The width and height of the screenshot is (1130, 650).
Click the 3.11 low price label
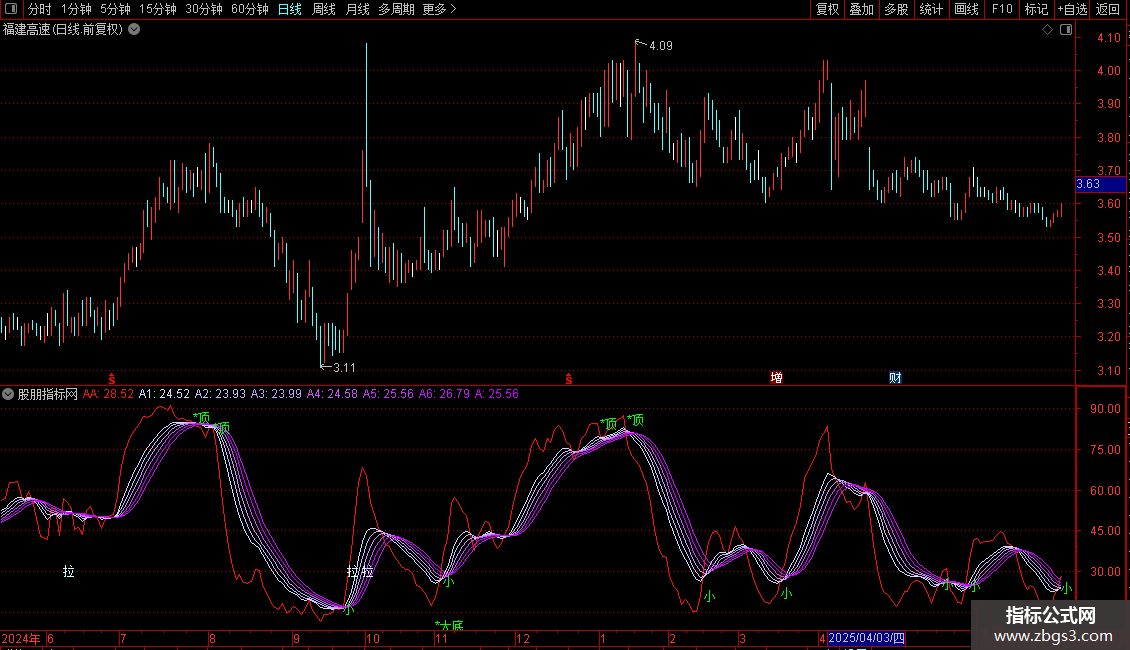pos(344,368)
